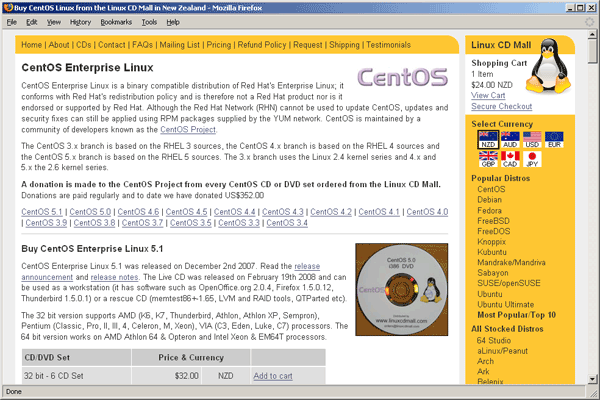600x400 pixels.
Task: Click the '32 bit - 6 CD Set' cell
Action: click(x=77, y=376)
